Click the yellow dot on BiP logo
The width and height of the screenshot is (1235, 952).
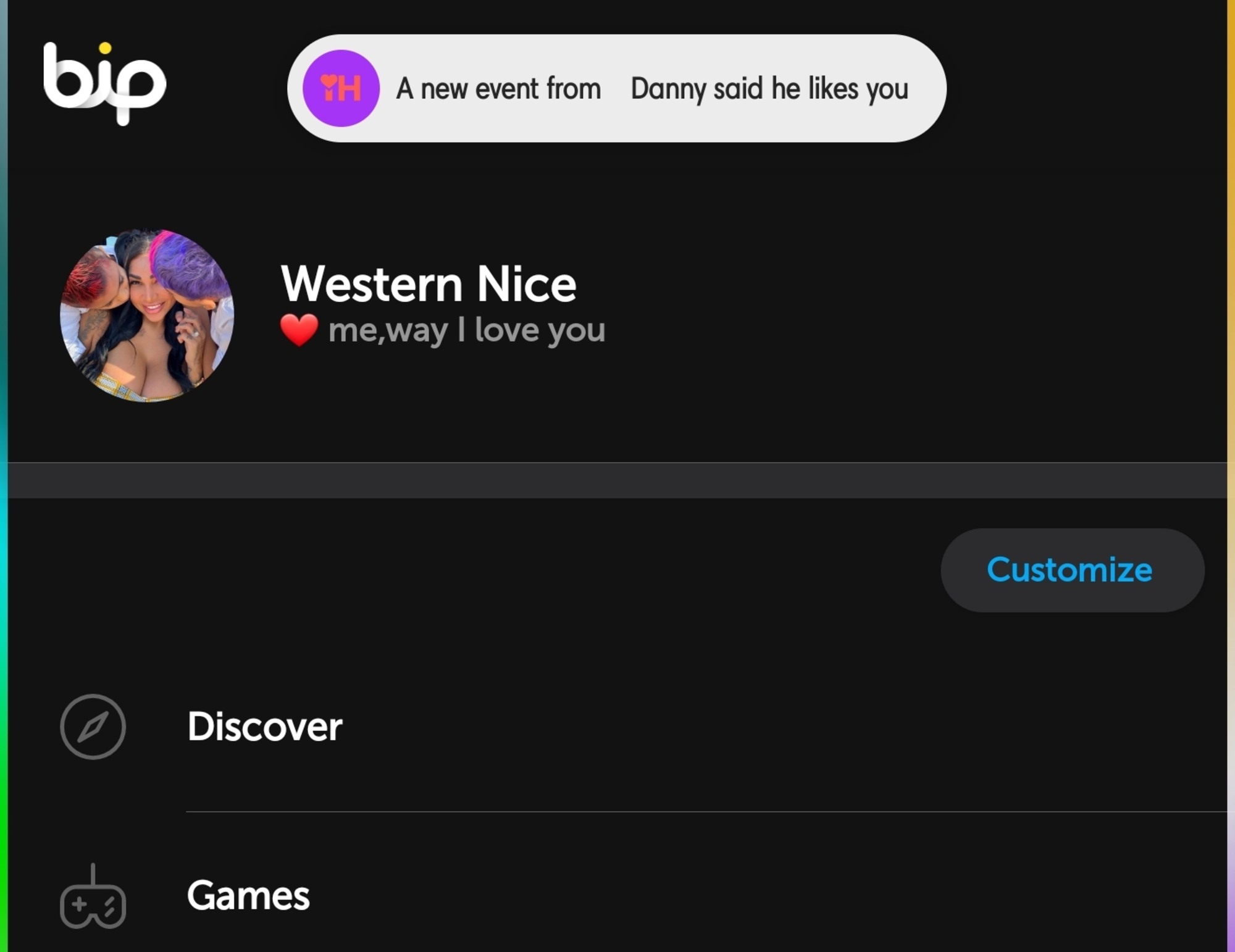coord(105,48)
